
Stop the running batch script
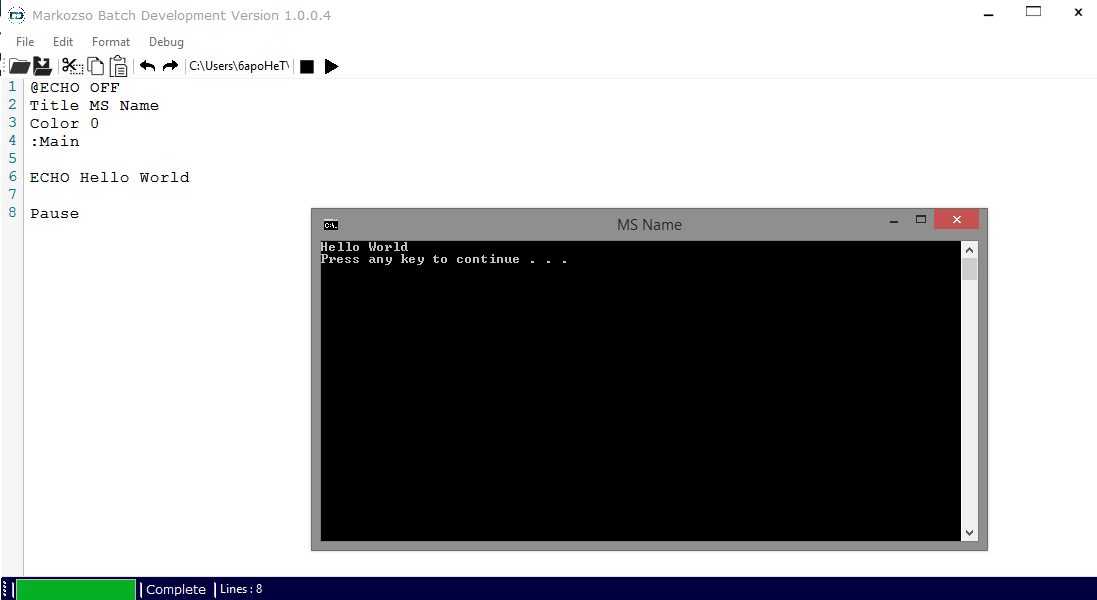[x=306, y=66]
